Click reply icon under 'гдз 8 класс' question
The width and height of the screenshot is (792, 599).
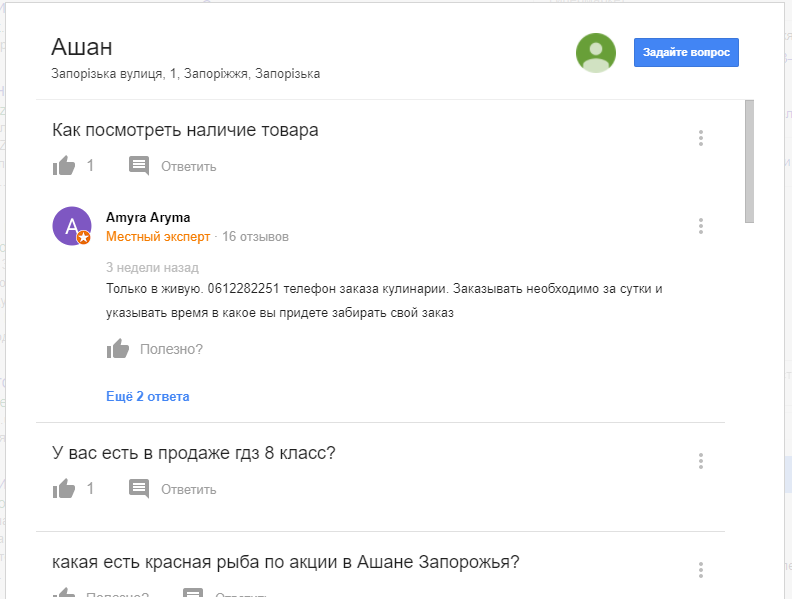pos(139,488)
